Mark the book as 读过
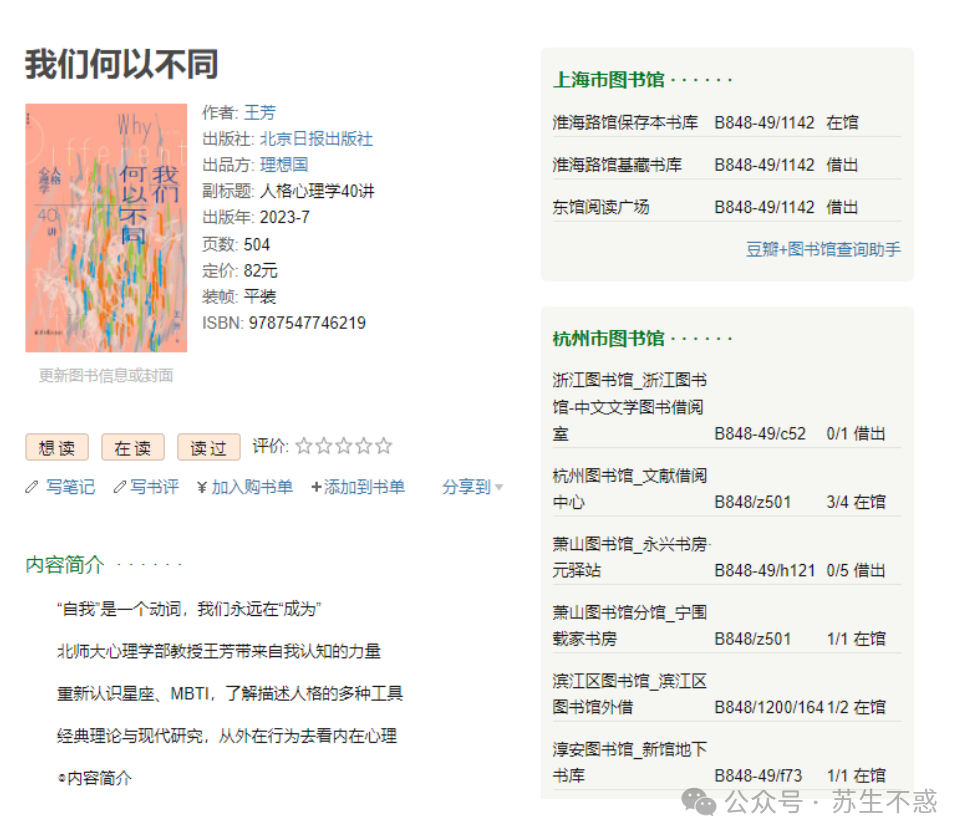 209,447
